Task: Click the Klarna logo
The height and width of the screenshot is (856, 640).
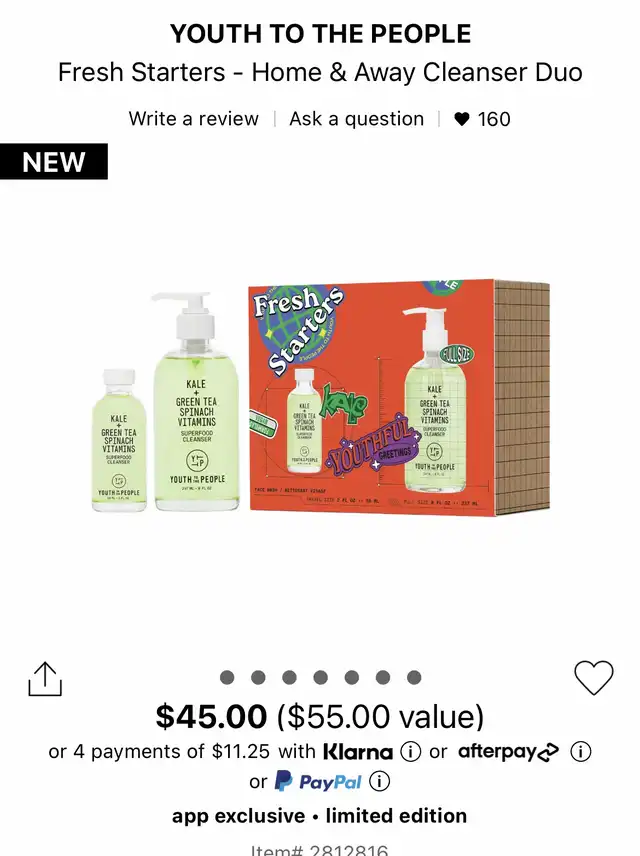Action: (358, 752)
